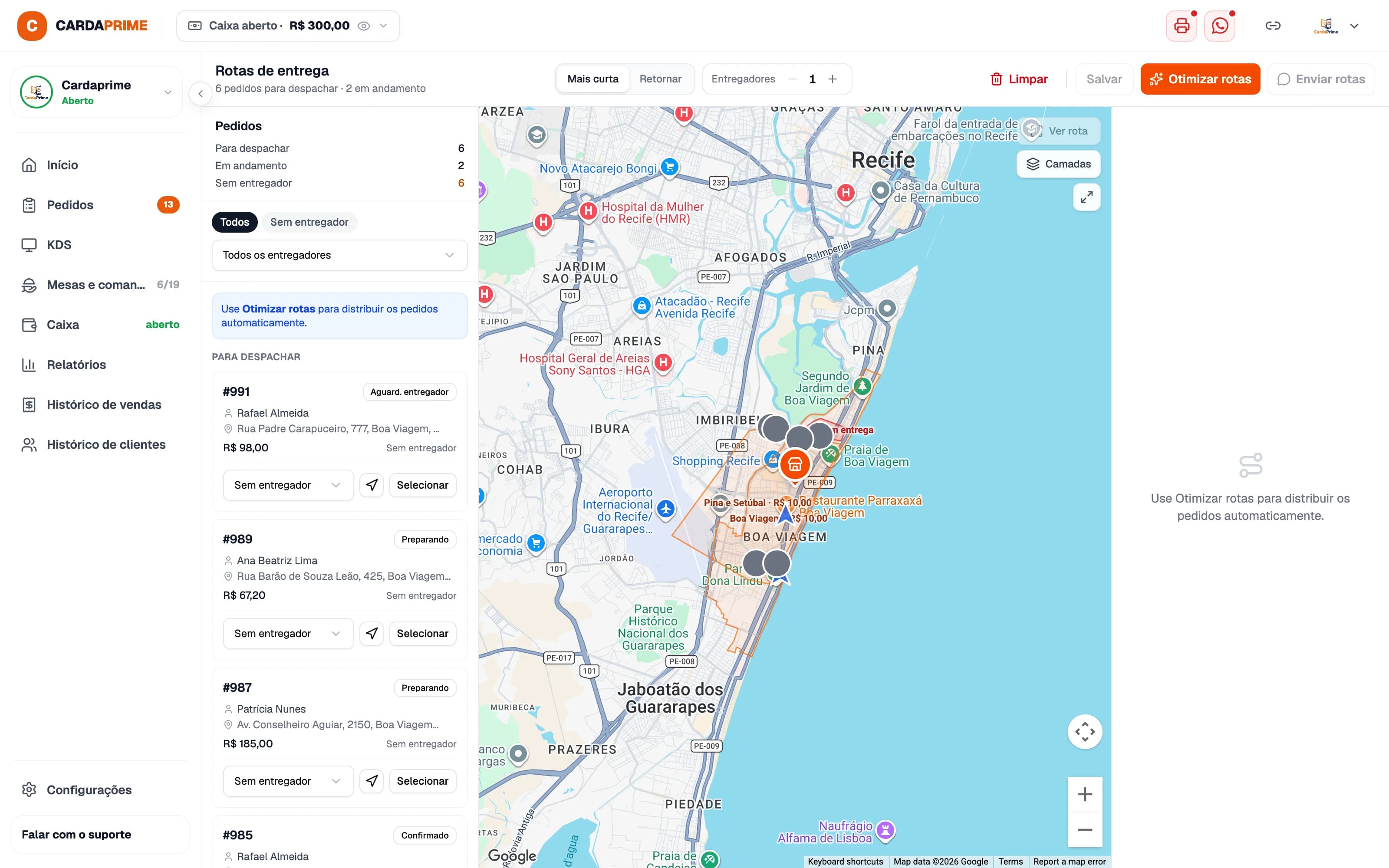The image size is (1389, 868).
Task: Click the Atacadão - Recife map pin
Action: click(642, 306)
